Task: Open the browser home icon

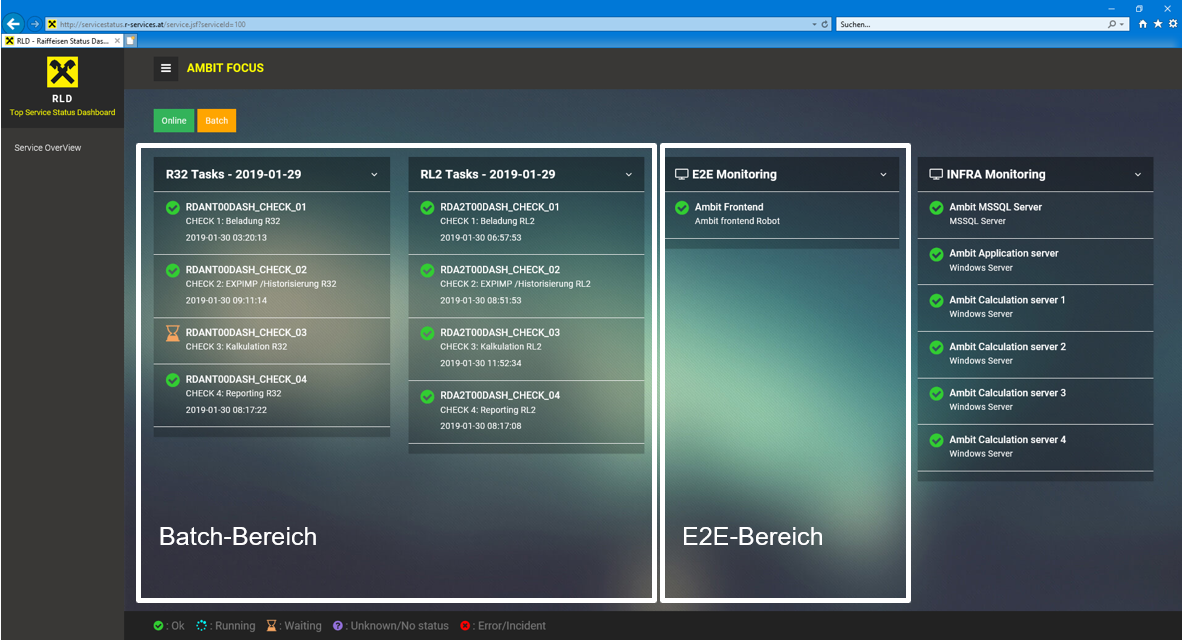Action: 1143,24
